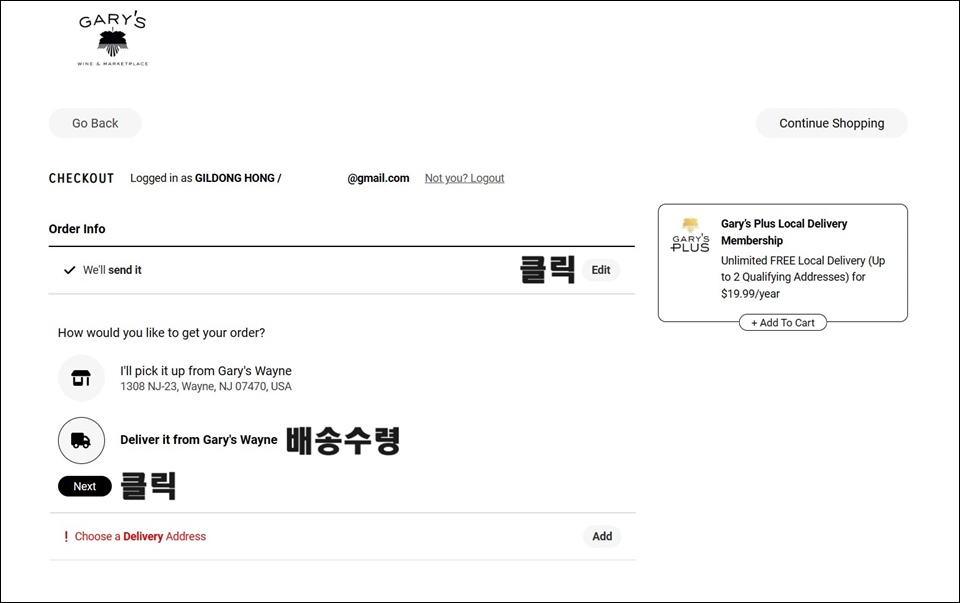The height and width of the screenshot is (603, 960).
Task: Add Gary's Plus membership to cart
Action: (782, 323)
